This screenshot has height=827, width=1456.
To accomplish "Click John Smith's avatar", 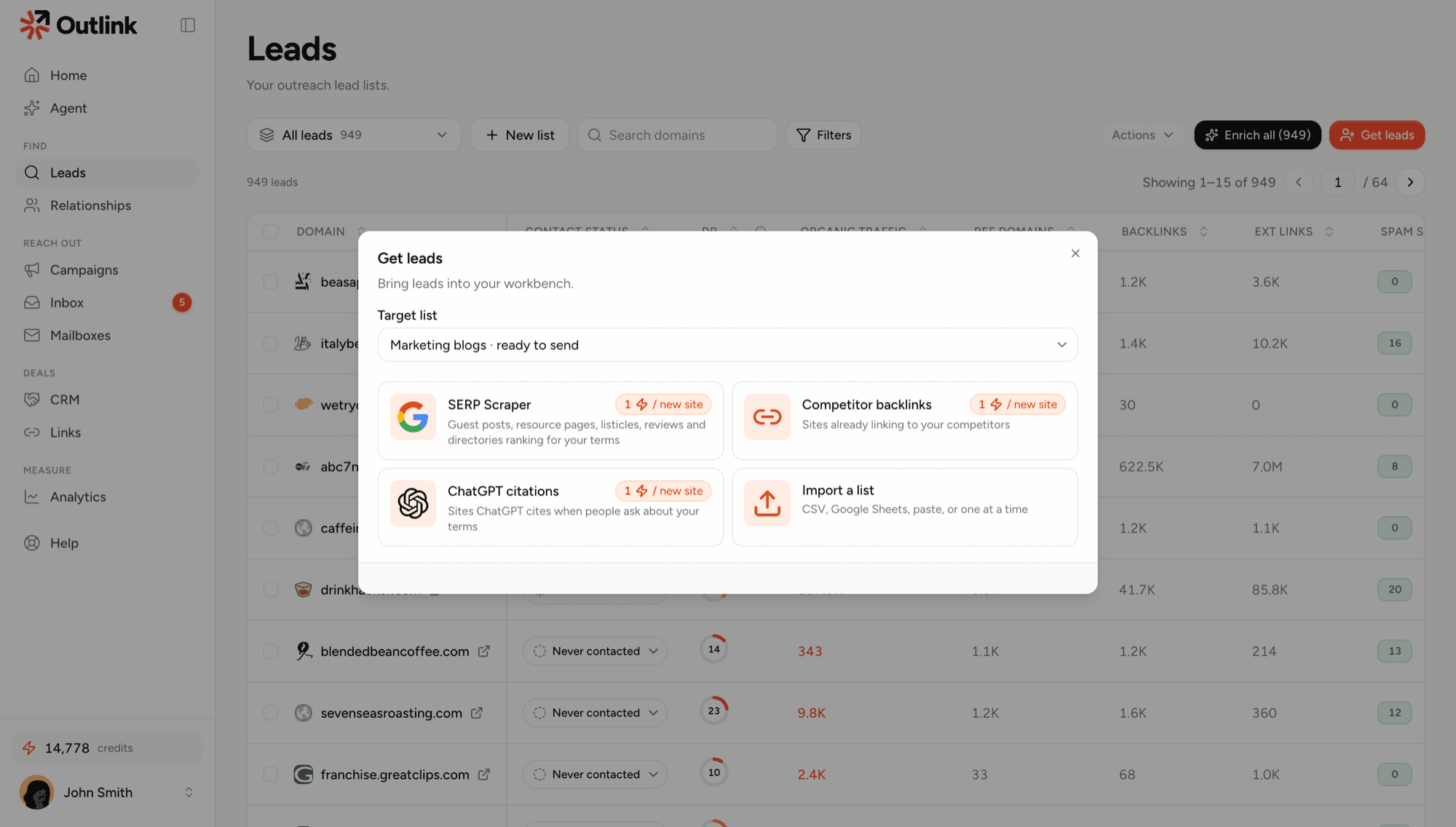I will pyautogui.click(x=36, y=792).
